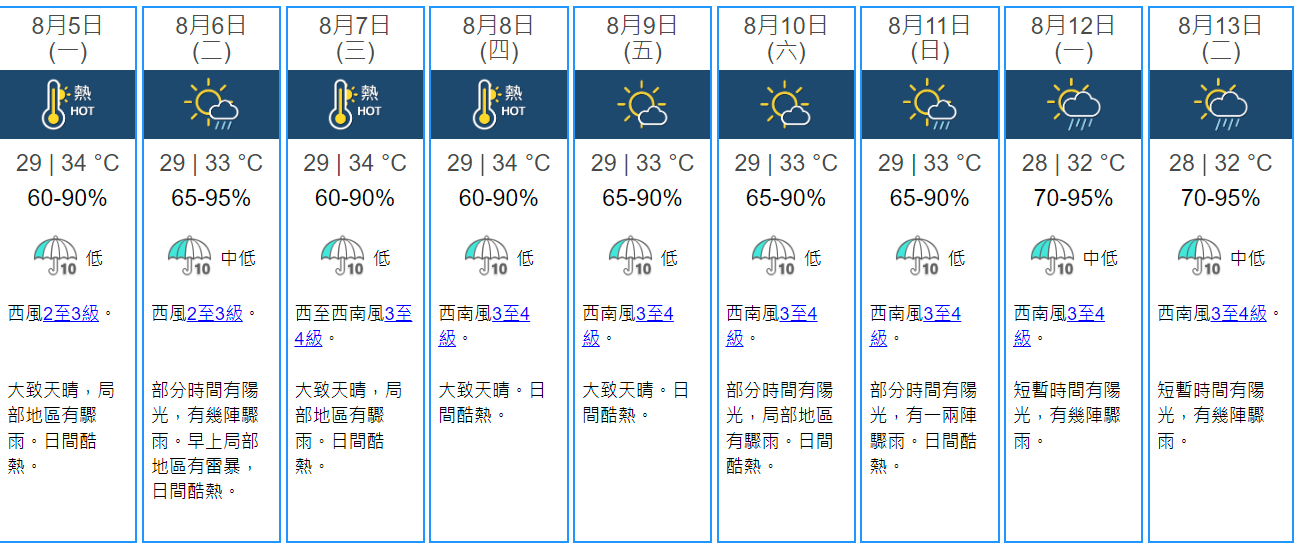This screenshot has width=1298, height=548.
Task: Click the sunny with showers icon for 8月11日
Action: (930, 105)
